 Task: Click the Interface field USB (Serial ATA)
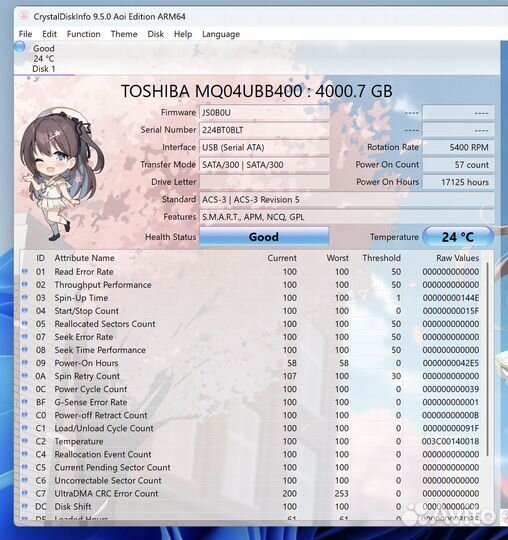click(x=264, y=147)
